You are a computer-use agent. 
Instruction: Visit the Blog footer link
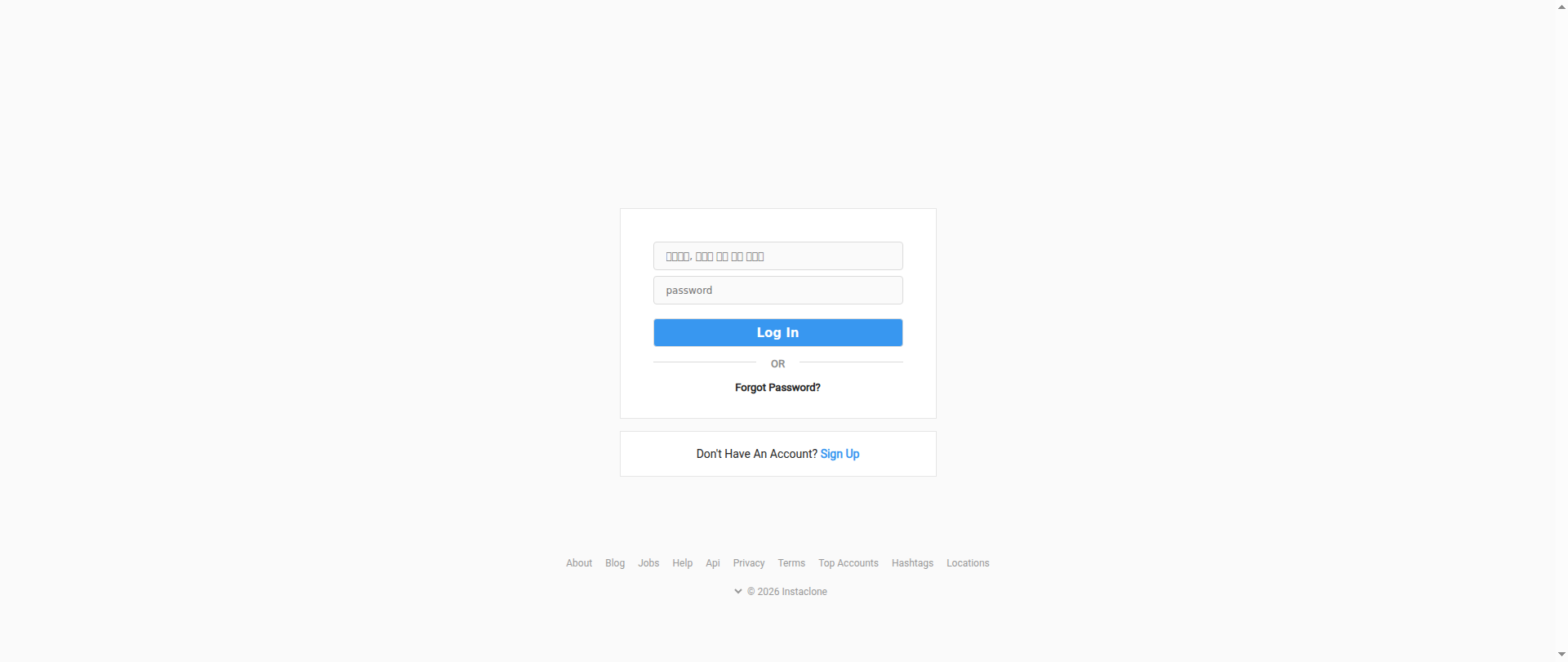[615, 563]
